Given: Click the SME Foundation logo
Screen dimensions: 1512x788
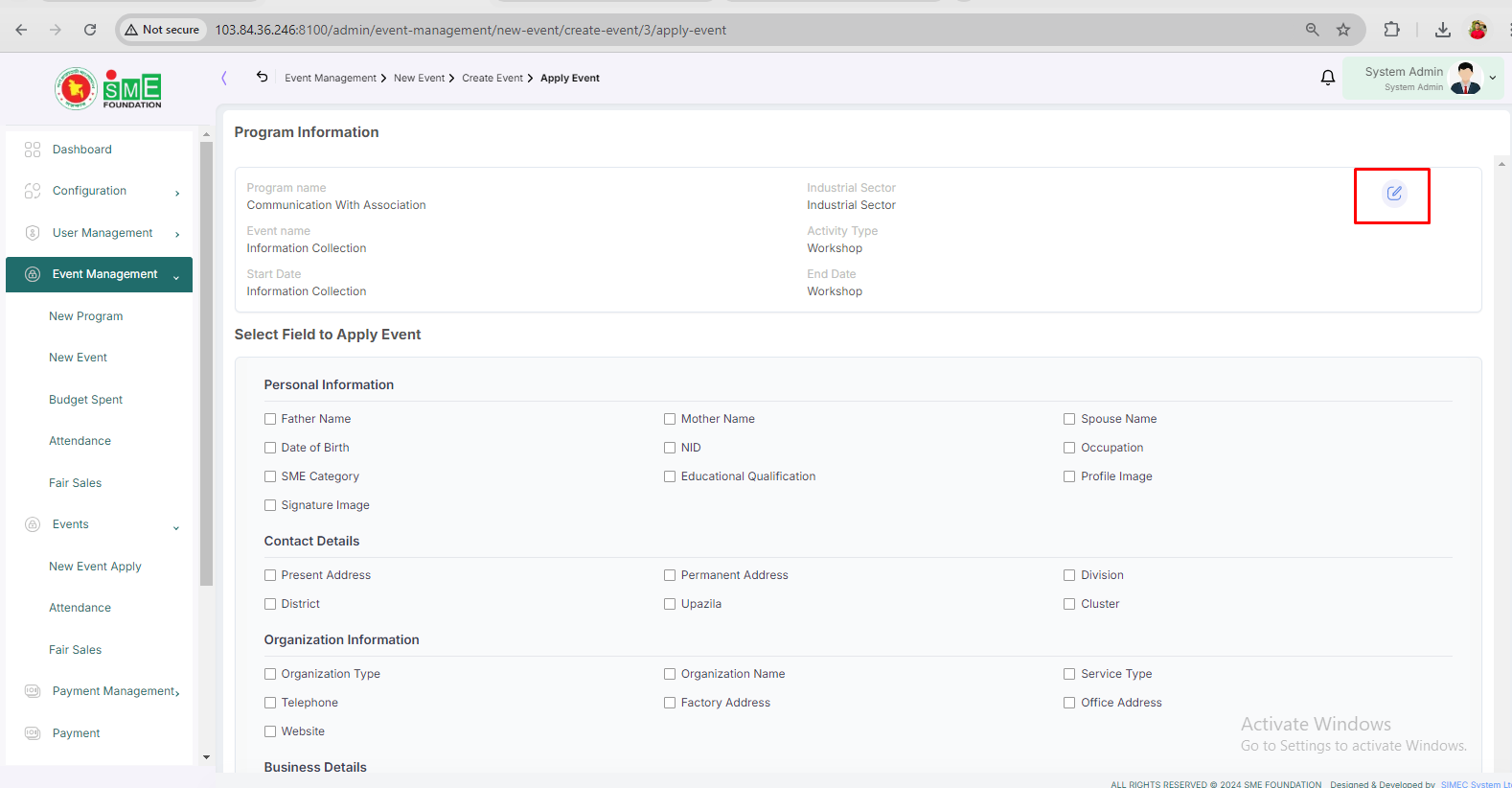Looking at the screenshot, I should tap(108, 88).
